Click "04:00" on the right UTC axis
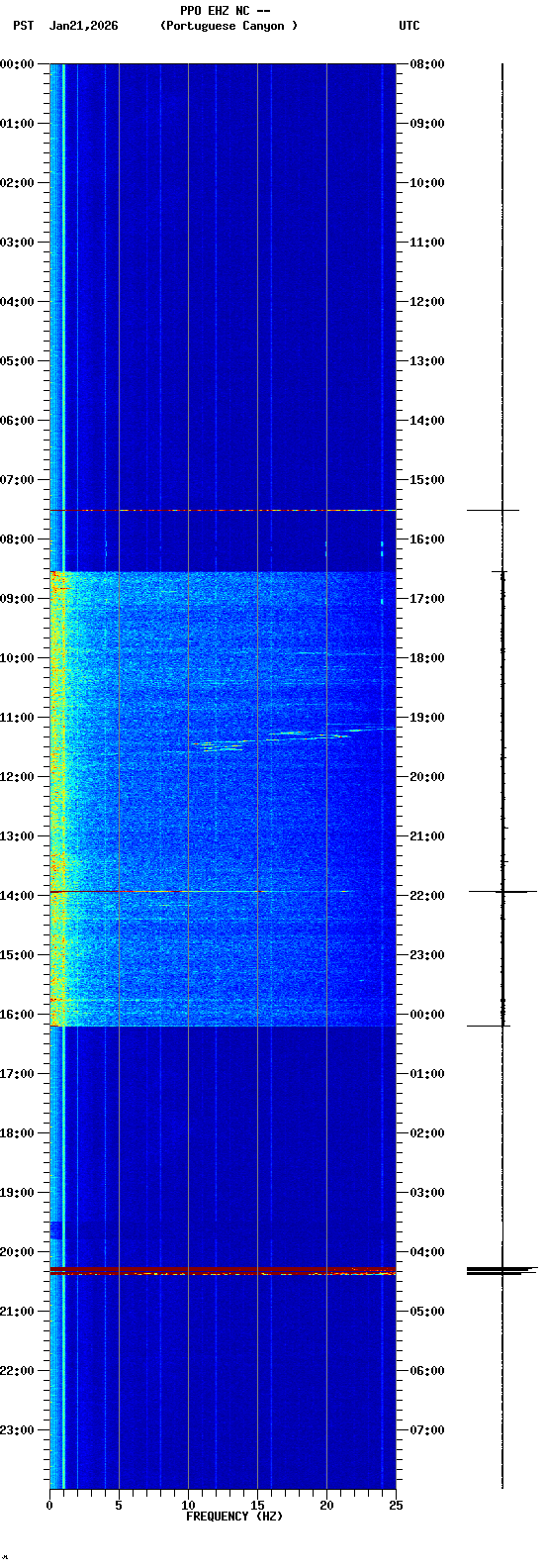Image resolution: width=546 pixels, height=1568 pixels. 427,1252
